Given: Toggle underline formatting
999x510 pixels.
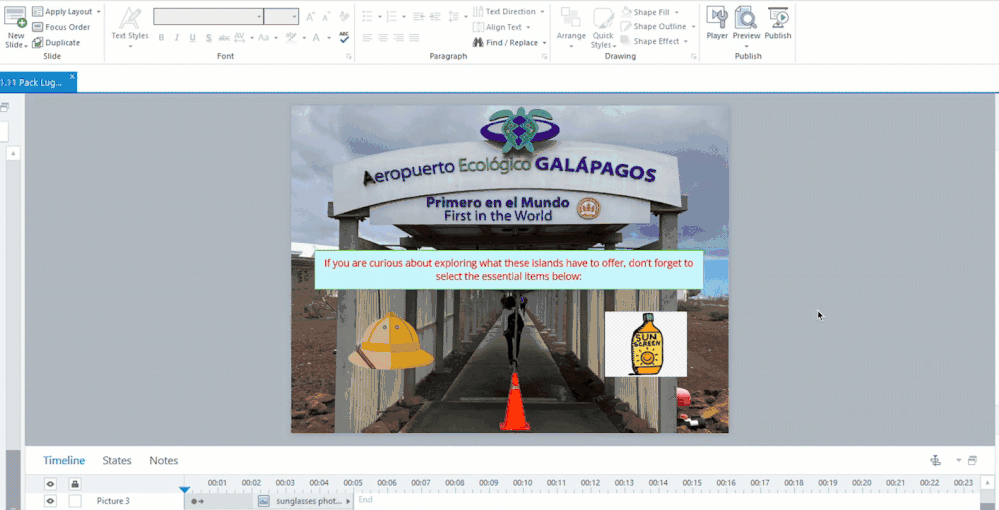Looking at the screenshot, I should tap(192, 38).
